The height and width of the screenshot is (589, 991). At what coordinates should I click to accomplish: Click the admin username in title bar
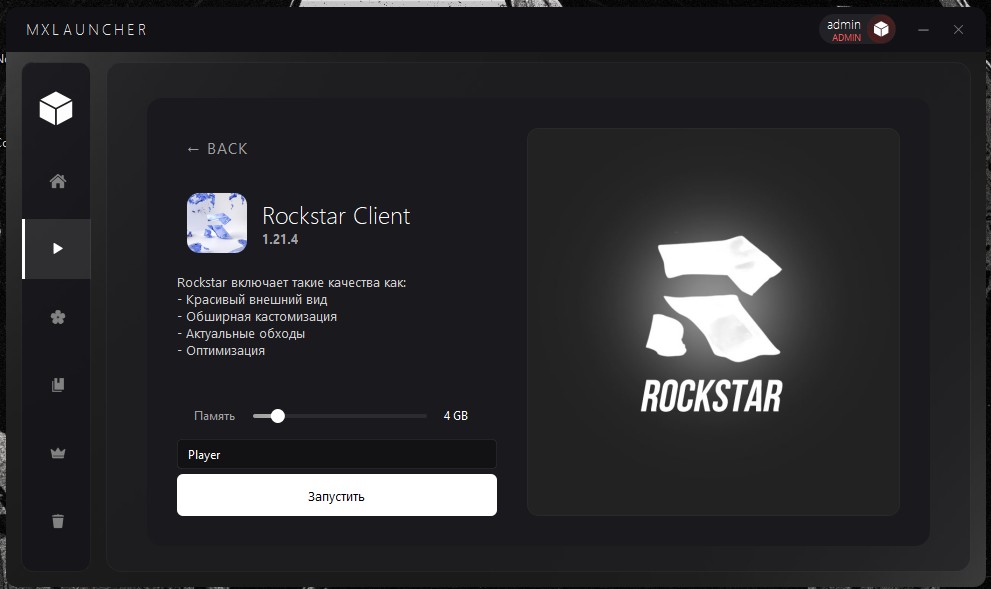click(844, 25)
